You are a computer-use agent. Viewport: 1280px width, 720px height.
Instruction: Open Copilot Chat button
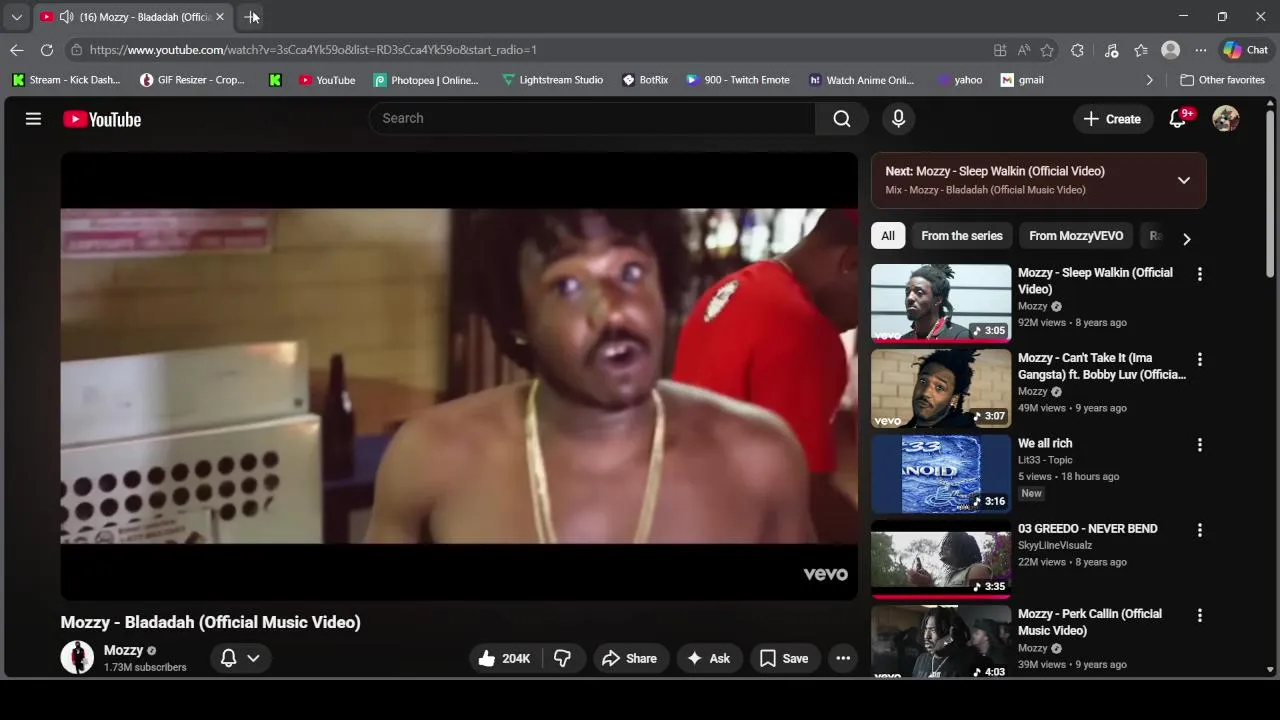(1246, 50)
